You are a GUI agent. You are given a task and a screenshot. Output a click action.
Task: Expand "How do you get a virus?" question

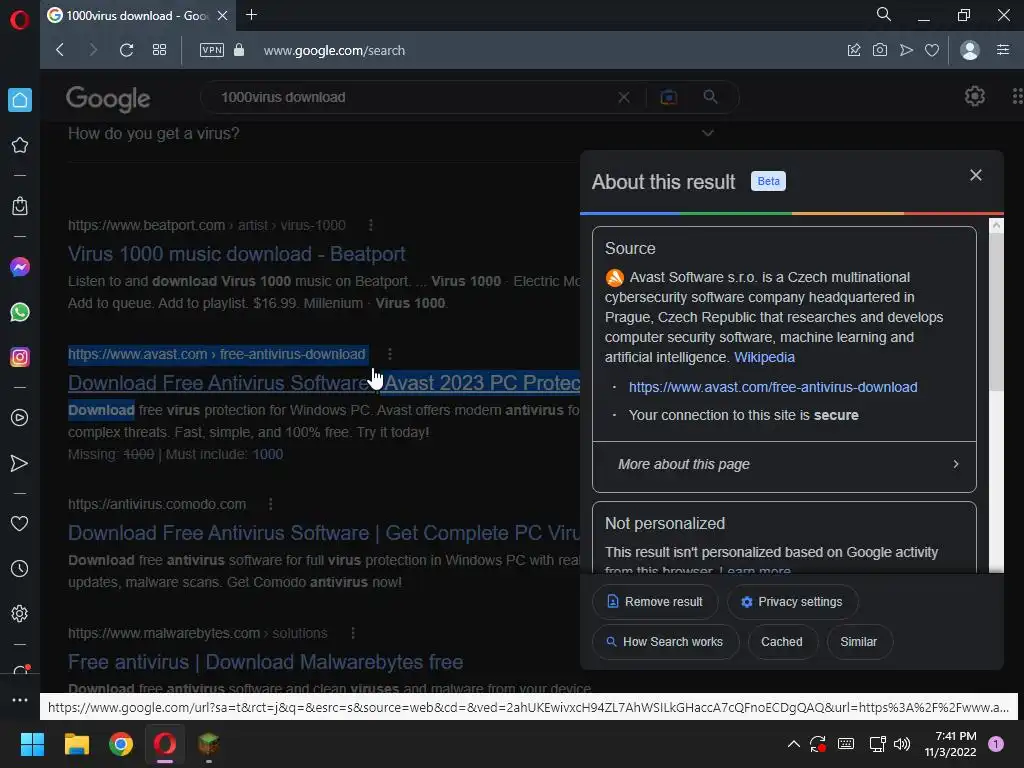(391, 133)
